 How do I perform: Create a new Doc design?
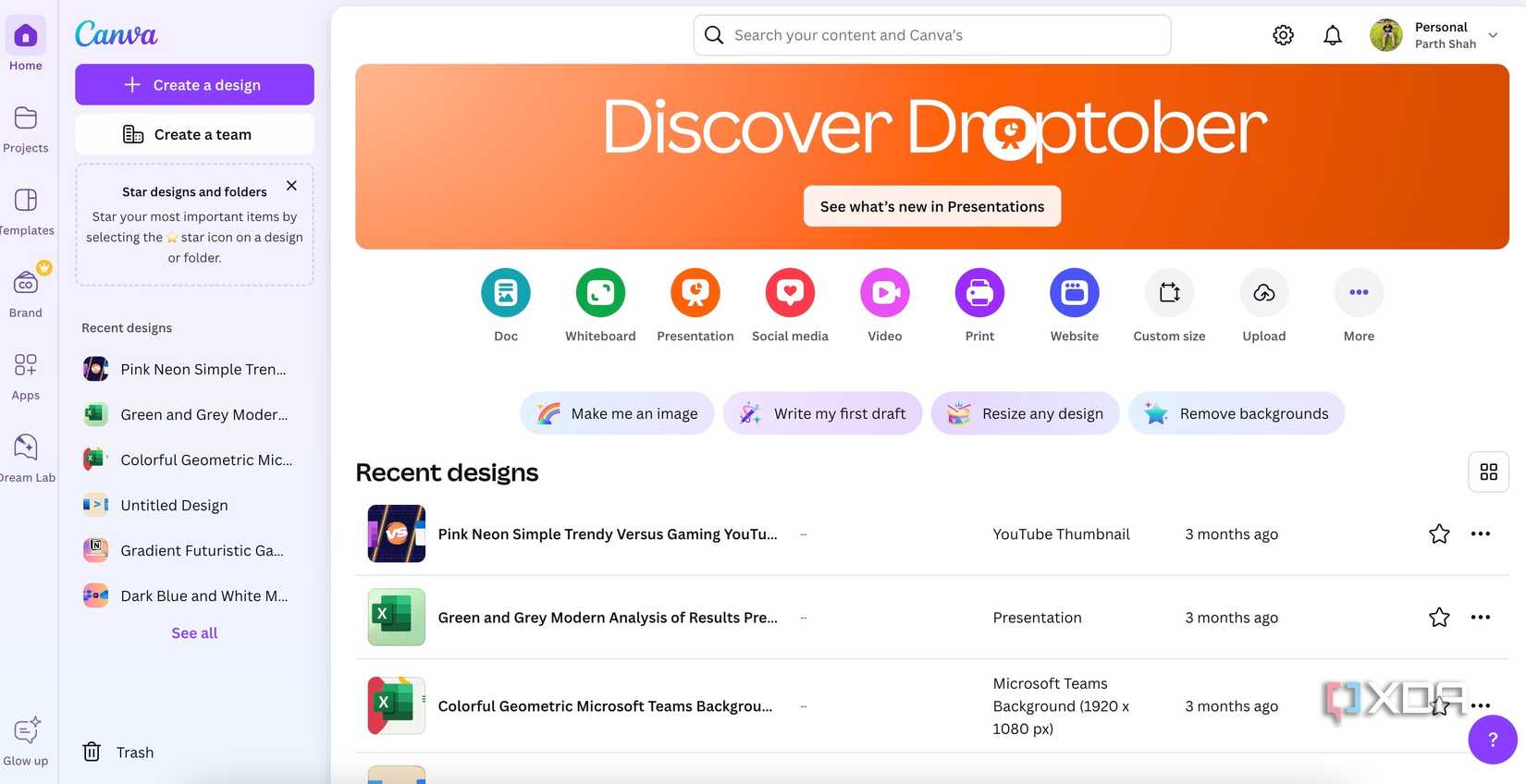pos(506,293)
